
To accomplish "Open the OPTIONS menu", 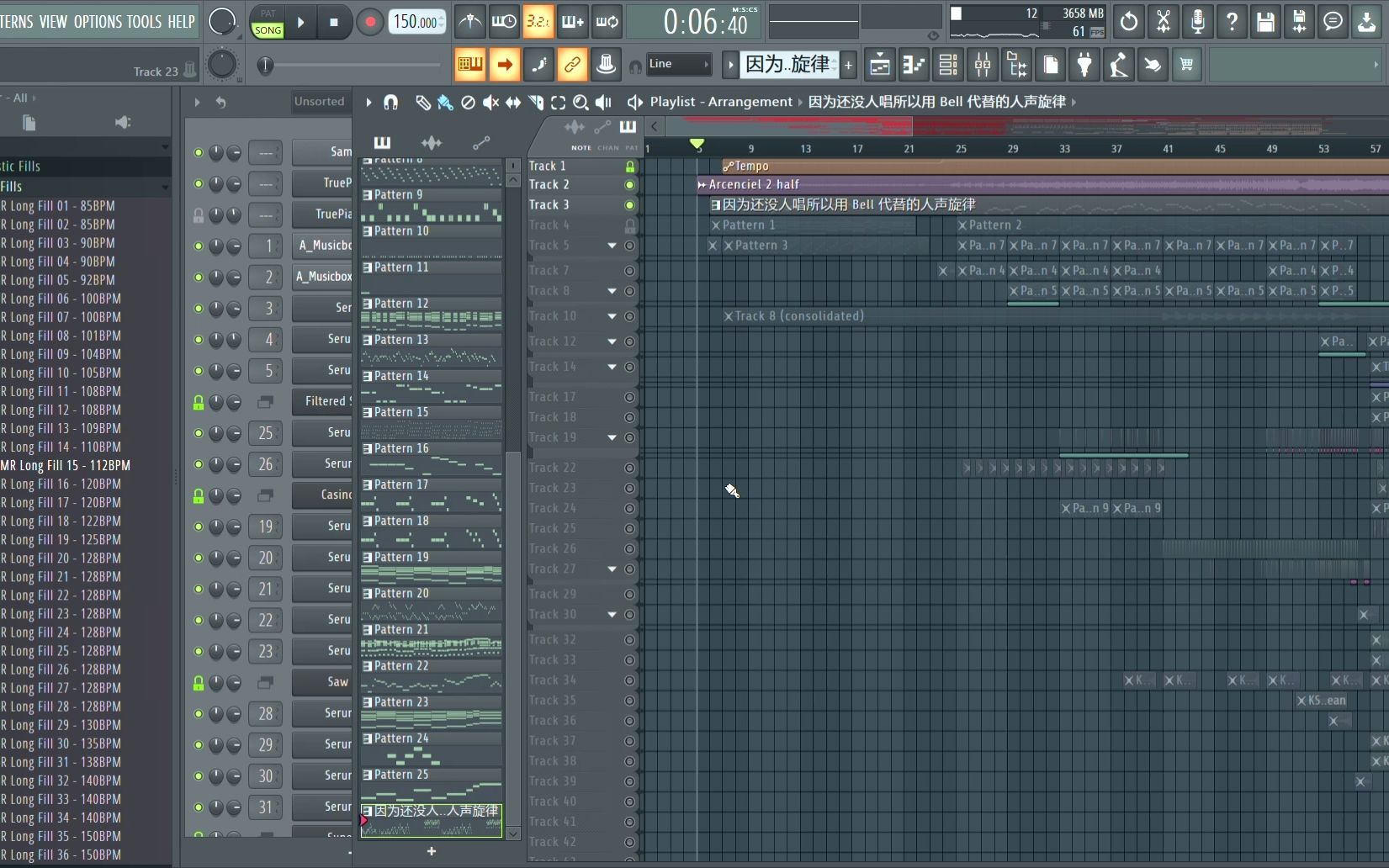I will point(98,22).
